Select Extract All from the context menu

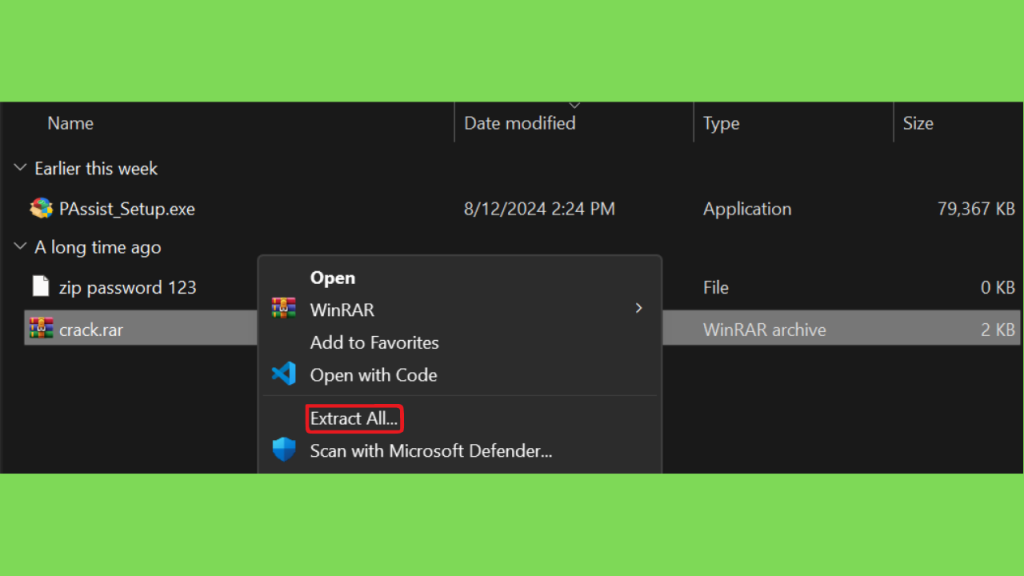click(x=354, y=418)
